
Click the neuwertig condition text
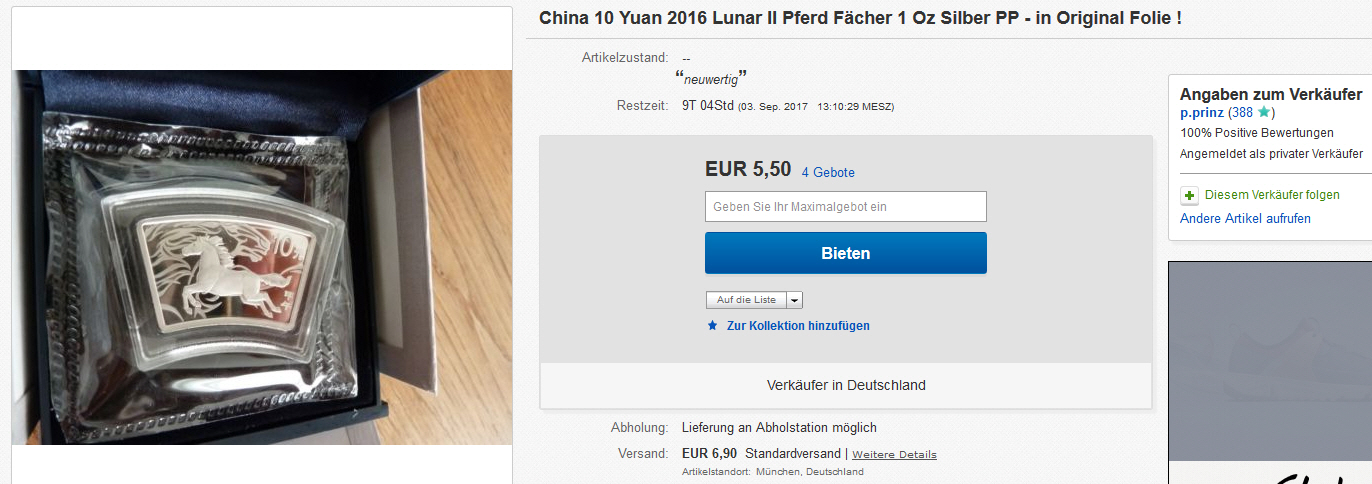point(711,78)
